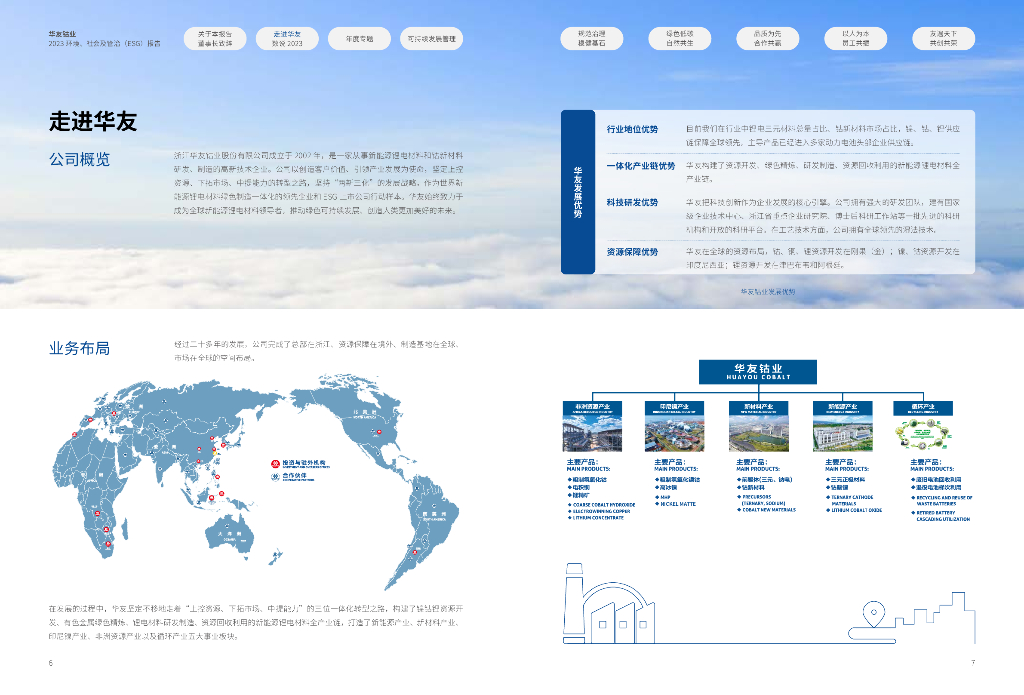Click MAIN PRODUCTS under 循环产业
The image size is (1024, 695).
click(x=932, y=469)
